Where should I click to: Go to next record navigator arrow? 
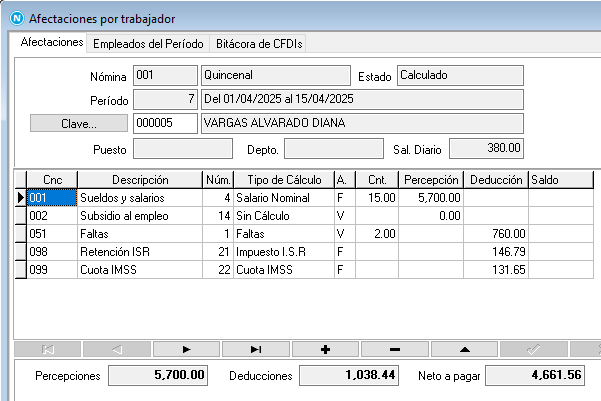[186, 349]
